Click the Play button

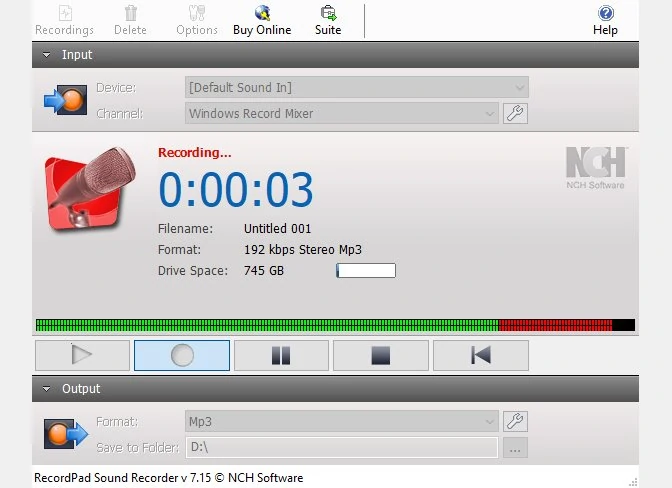pos(82,355)
